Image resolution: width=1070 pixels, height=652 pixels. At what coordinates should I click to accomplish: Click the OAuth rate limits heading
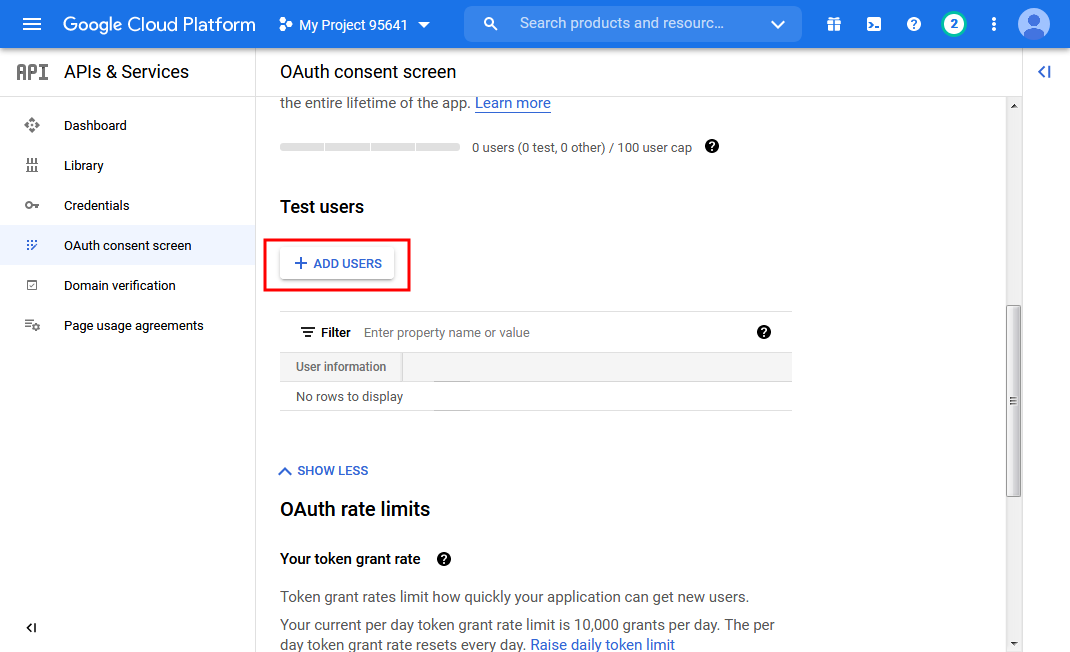(x=355, y=509)
